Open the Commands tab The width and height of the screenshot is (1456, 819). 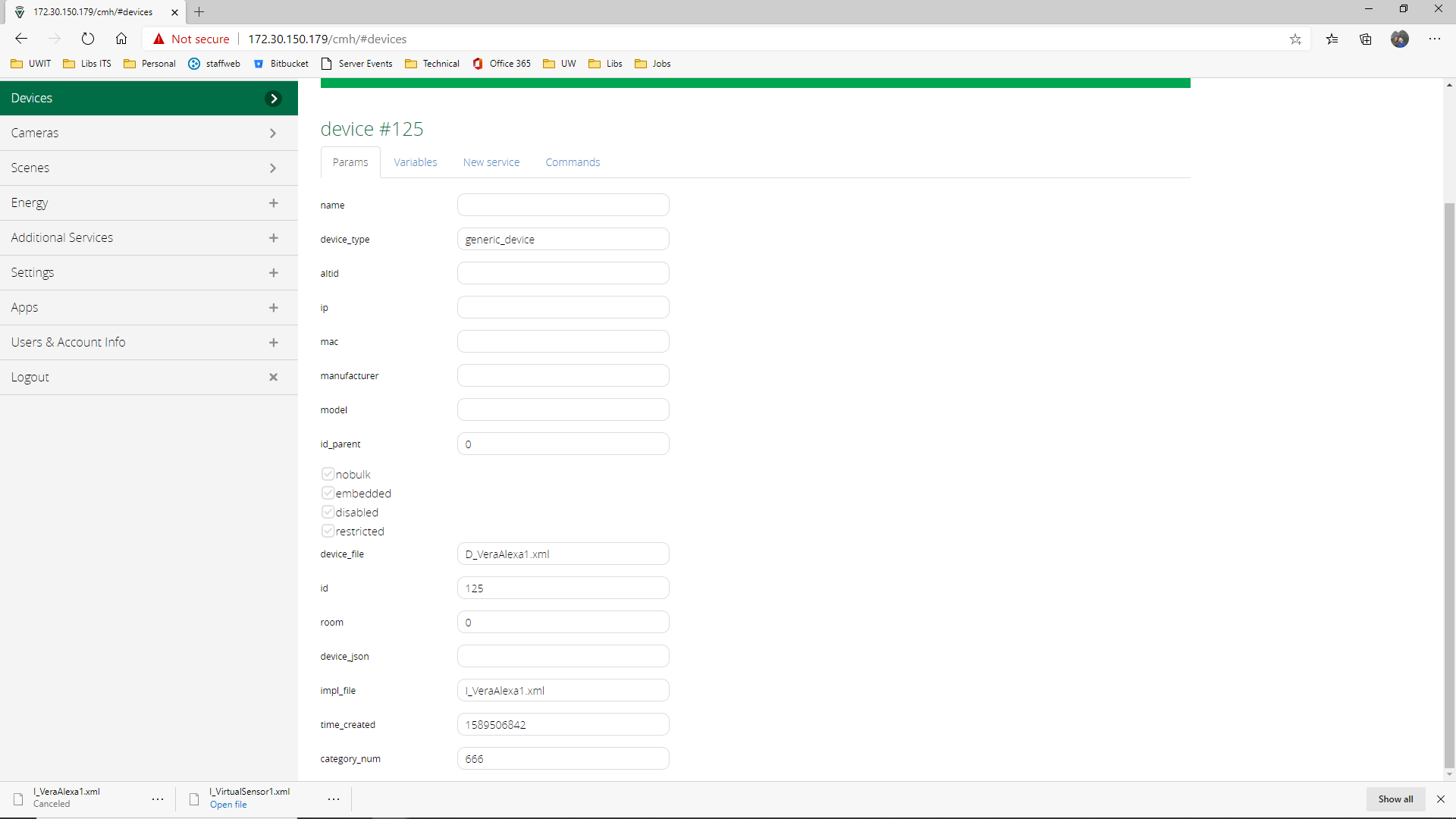click(573, 162)
